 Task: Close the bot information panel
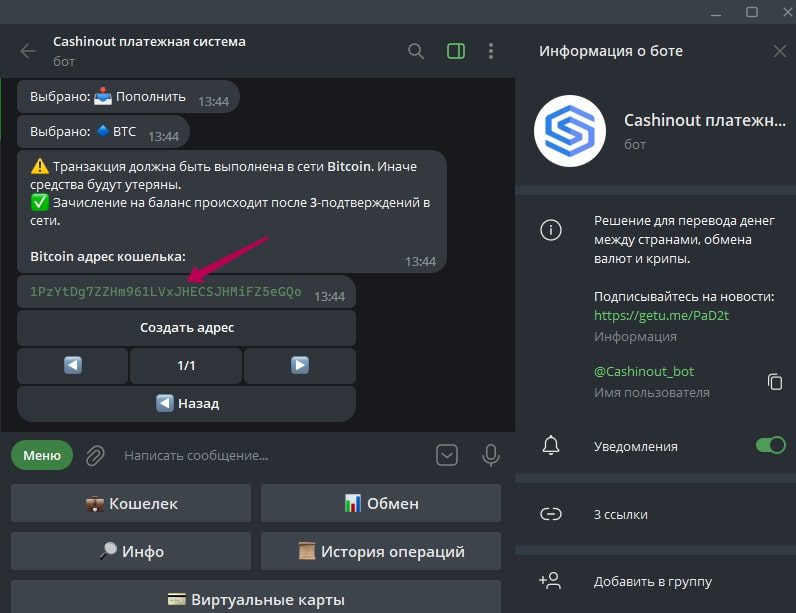(x=780, y=51)
